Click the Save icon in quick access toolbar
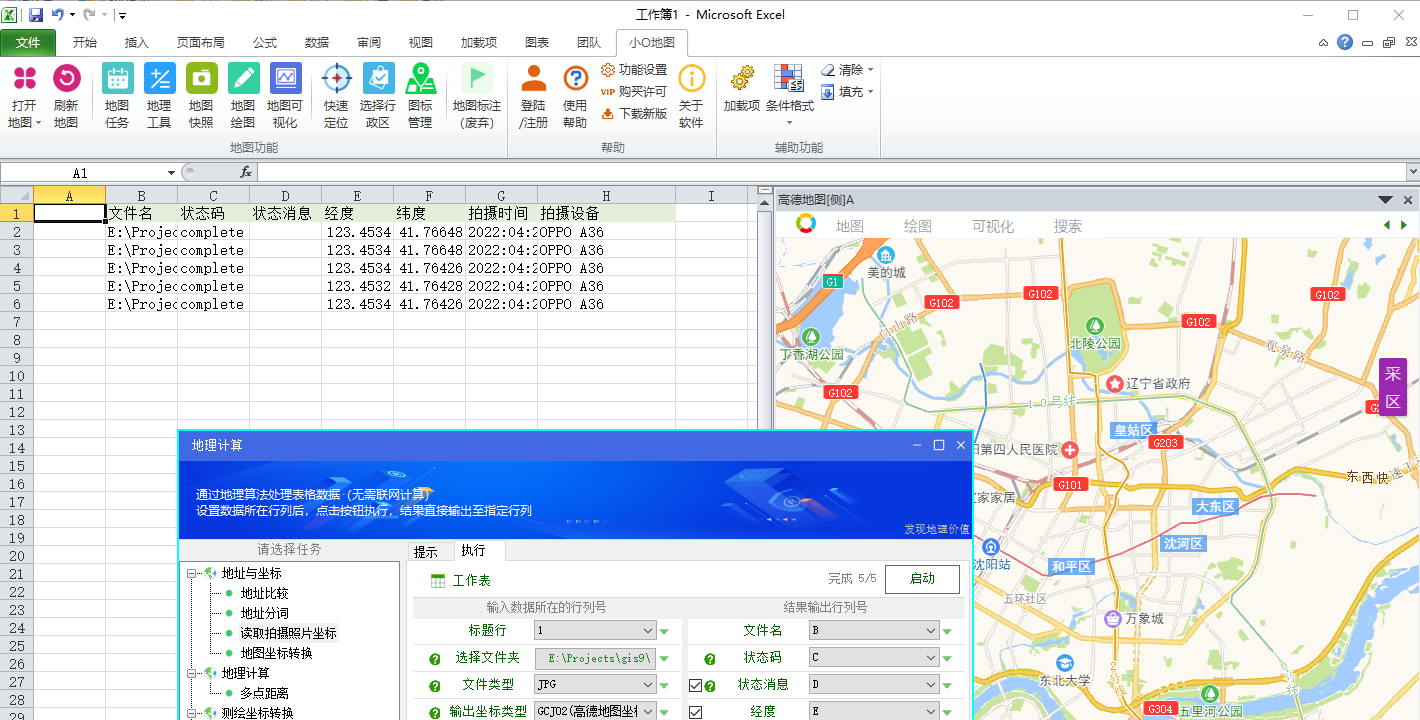This screenshot has width=1420, height=720. [x=36, y=15]
